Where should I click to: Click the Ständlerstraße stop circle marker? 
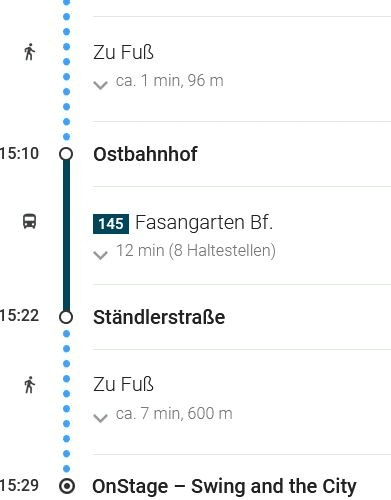66,317
